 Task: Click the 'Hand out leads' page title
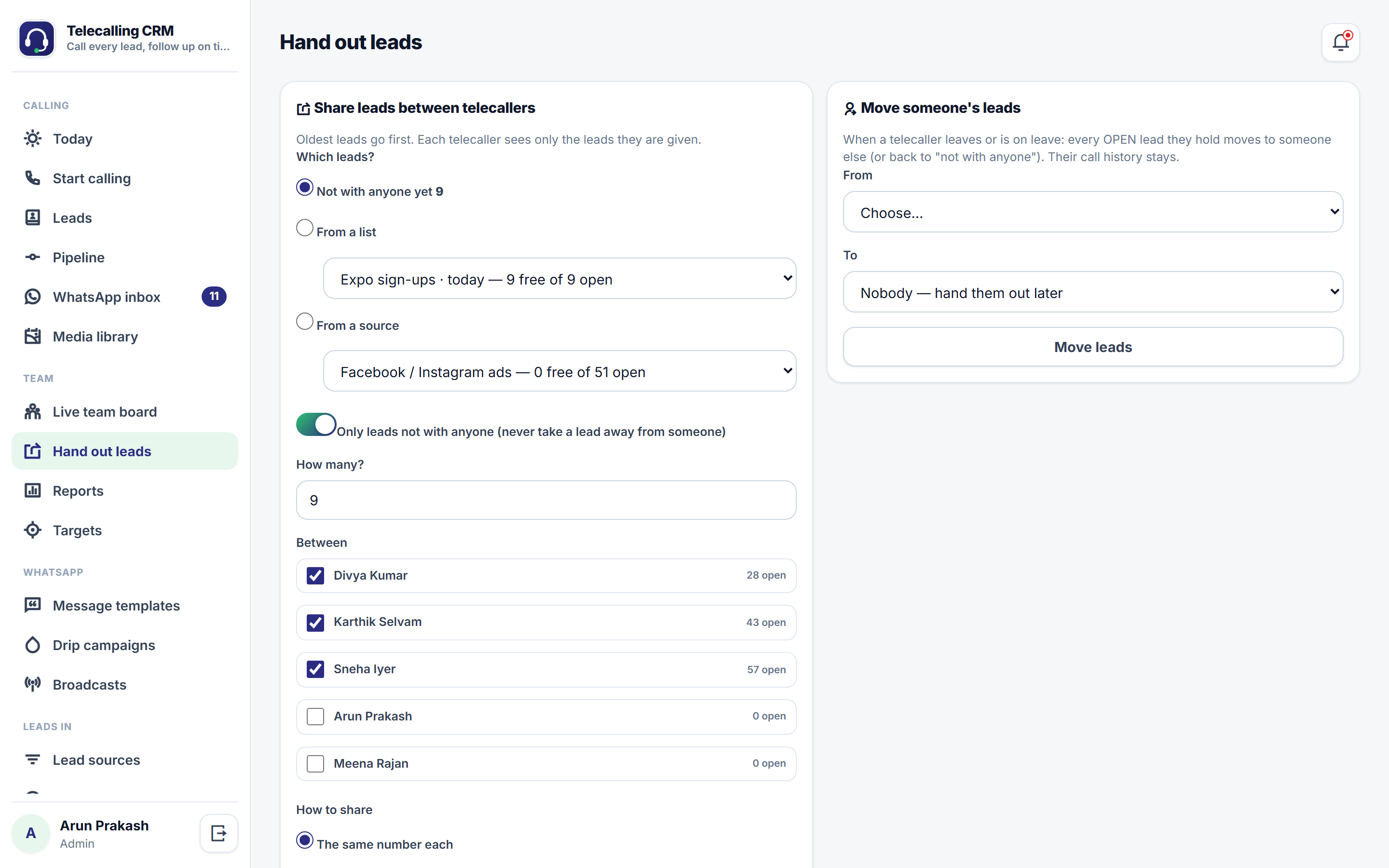[x=351, y=42]
